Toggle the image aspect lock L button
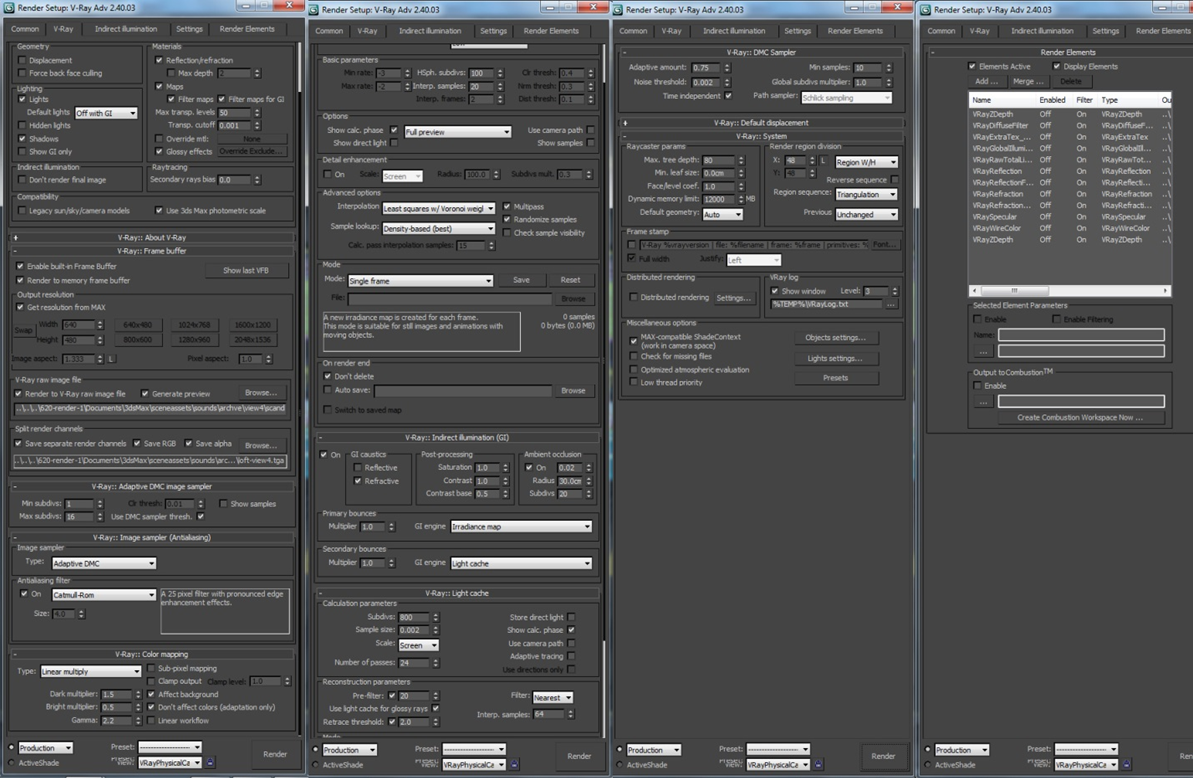1193x778 pixels. tap(111, 359)
